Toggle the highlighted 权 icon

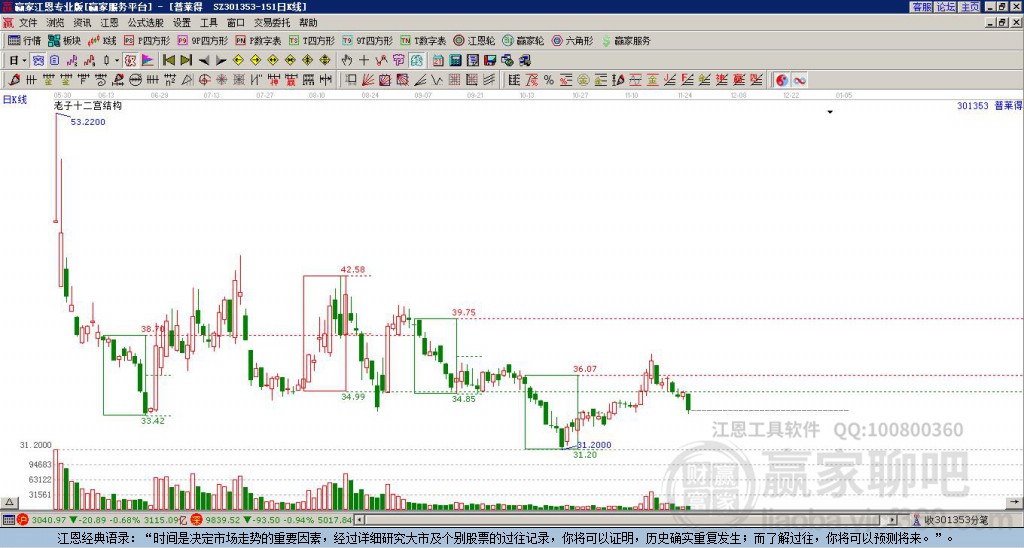point(130,60)
